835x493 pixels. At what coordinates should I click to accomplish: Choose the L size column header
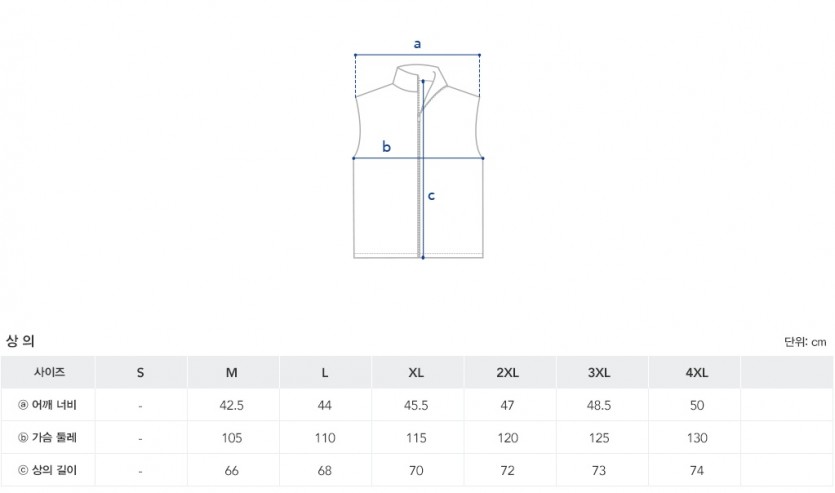click(x=325, y=373)
